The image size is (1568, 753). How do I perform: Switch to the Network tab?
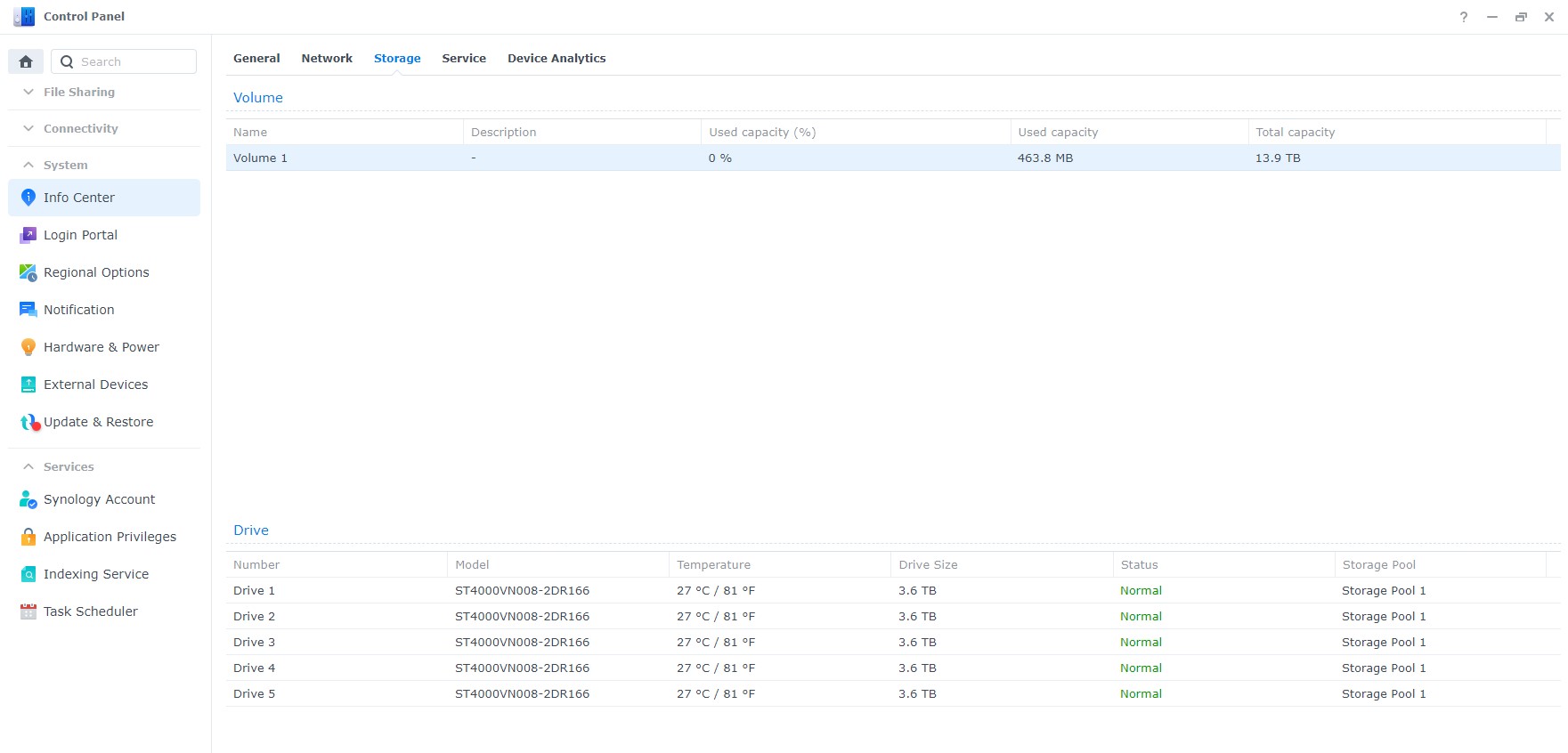tap(327, 58)
